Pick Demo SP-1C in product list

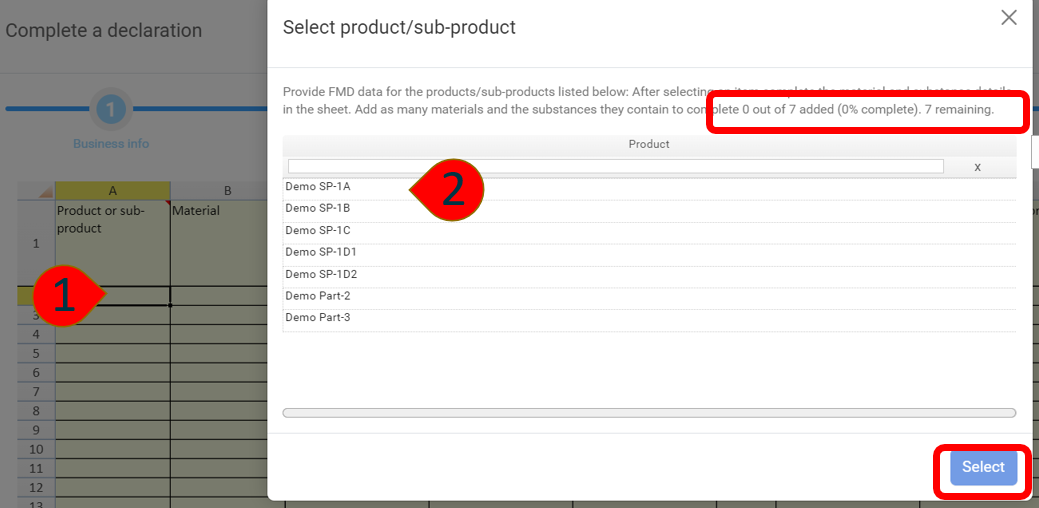(318, 230)
